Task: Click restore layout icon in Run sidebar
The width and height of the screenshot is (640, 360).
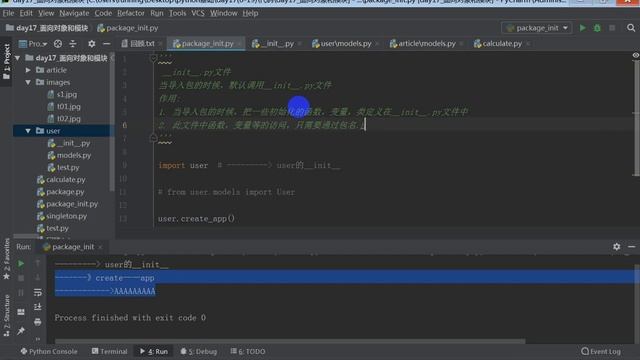Action: click(x=21, y=312)
